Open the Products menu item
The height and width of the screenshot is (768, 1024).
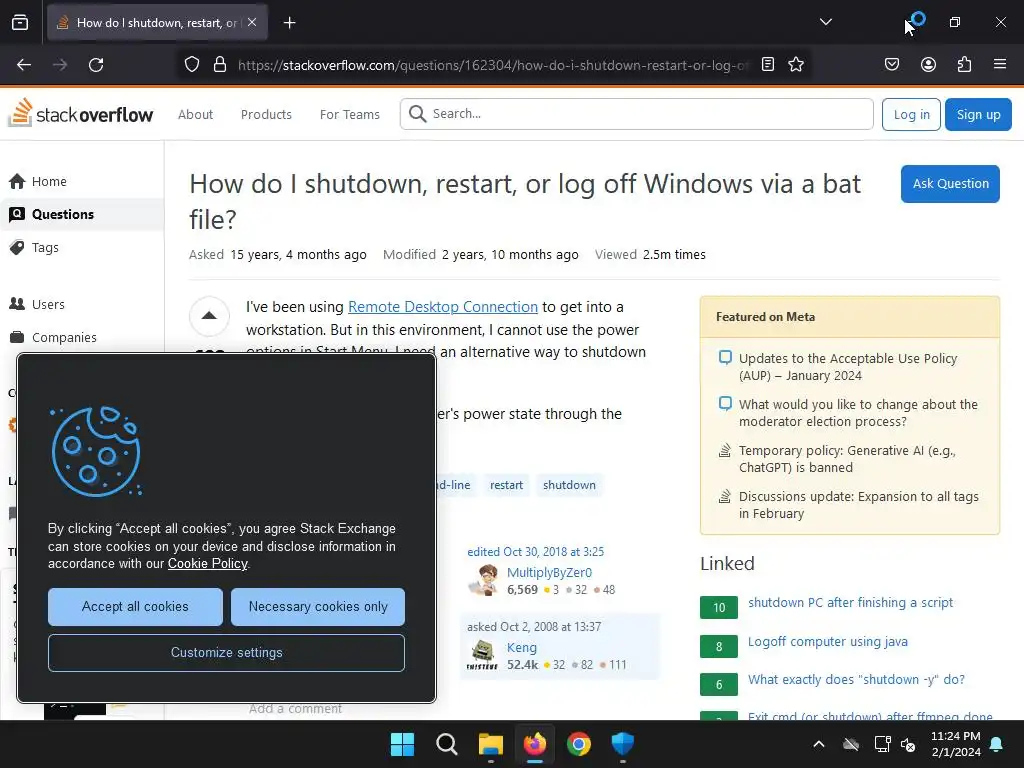click(266, 114)
